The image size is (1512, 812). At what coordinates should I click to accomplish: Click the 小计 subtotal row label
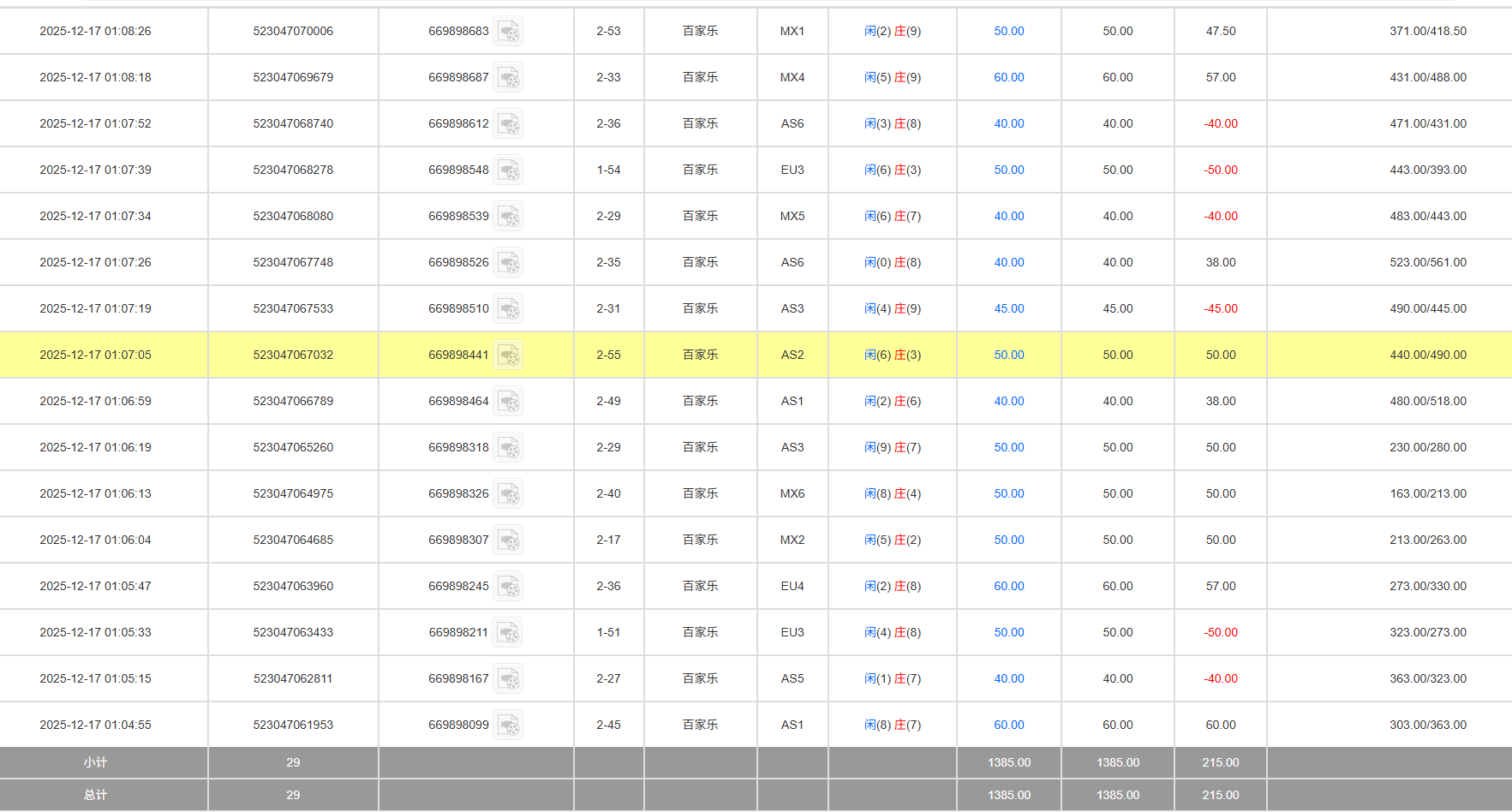coord(95,762)
